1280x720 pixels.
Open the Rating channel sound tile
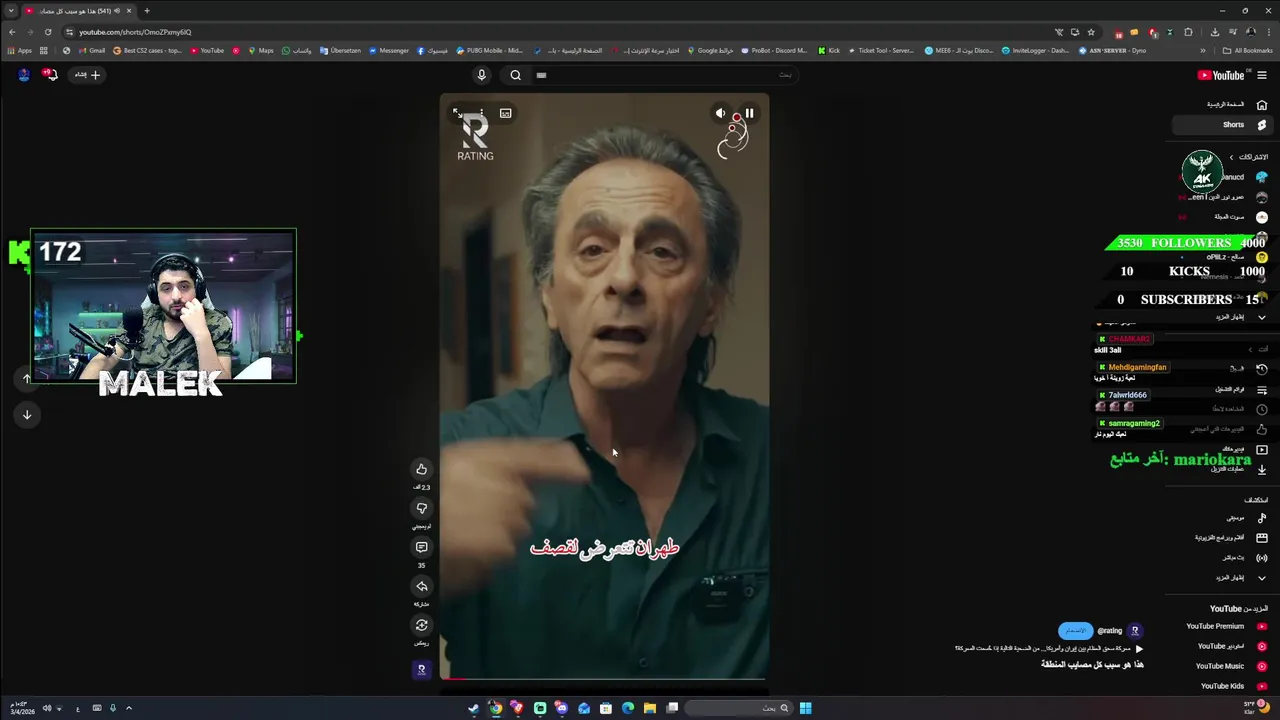tap(421, 670)
